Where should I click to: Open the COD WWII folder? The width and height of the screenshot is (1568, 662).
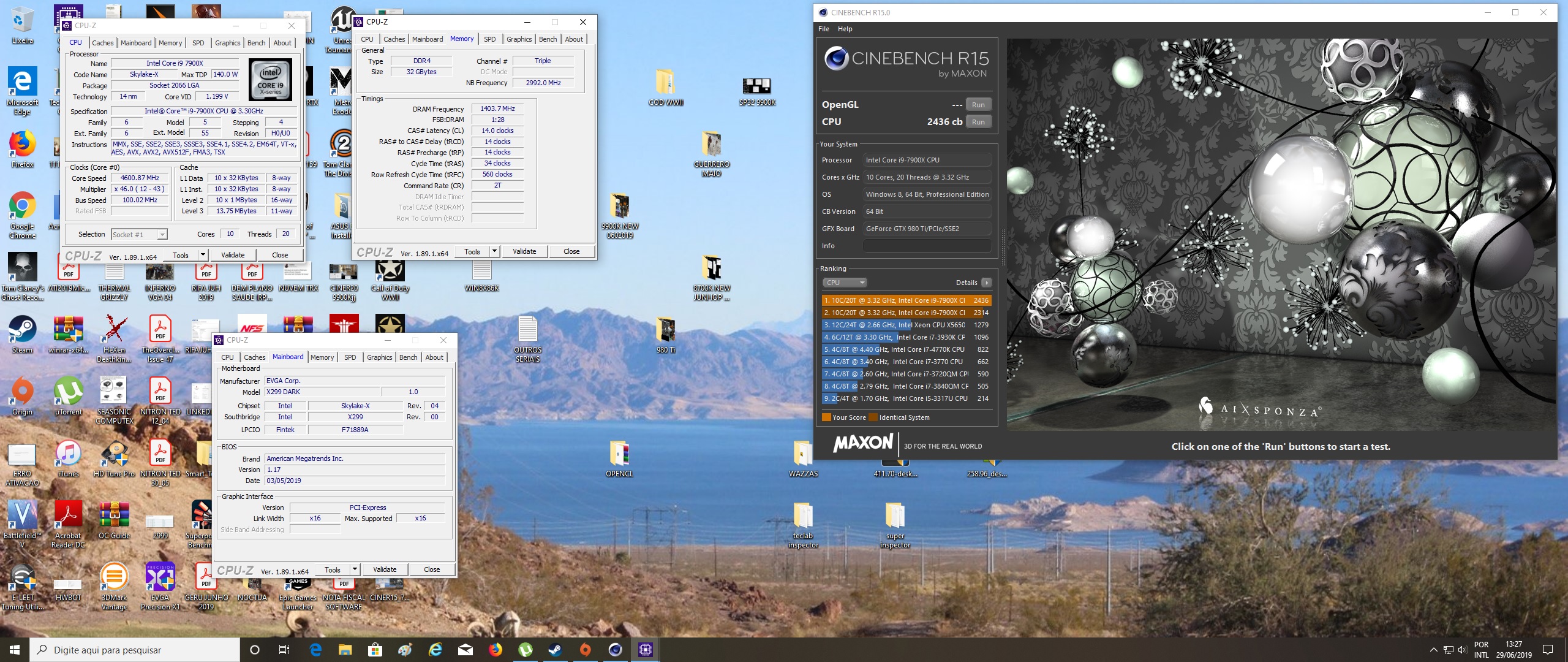point(666,86)
